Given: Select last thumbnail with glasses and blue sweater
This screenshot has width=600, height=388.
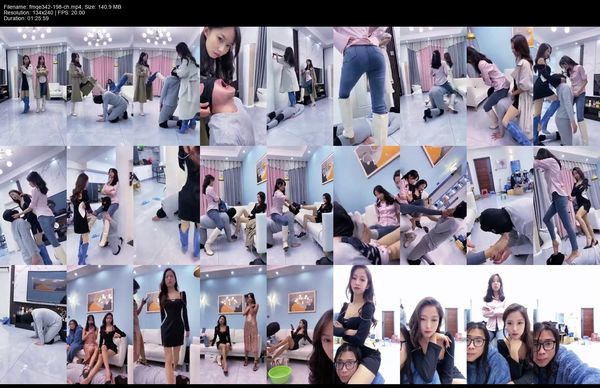Looking at the screenshot, I should (x=567, y=324).
